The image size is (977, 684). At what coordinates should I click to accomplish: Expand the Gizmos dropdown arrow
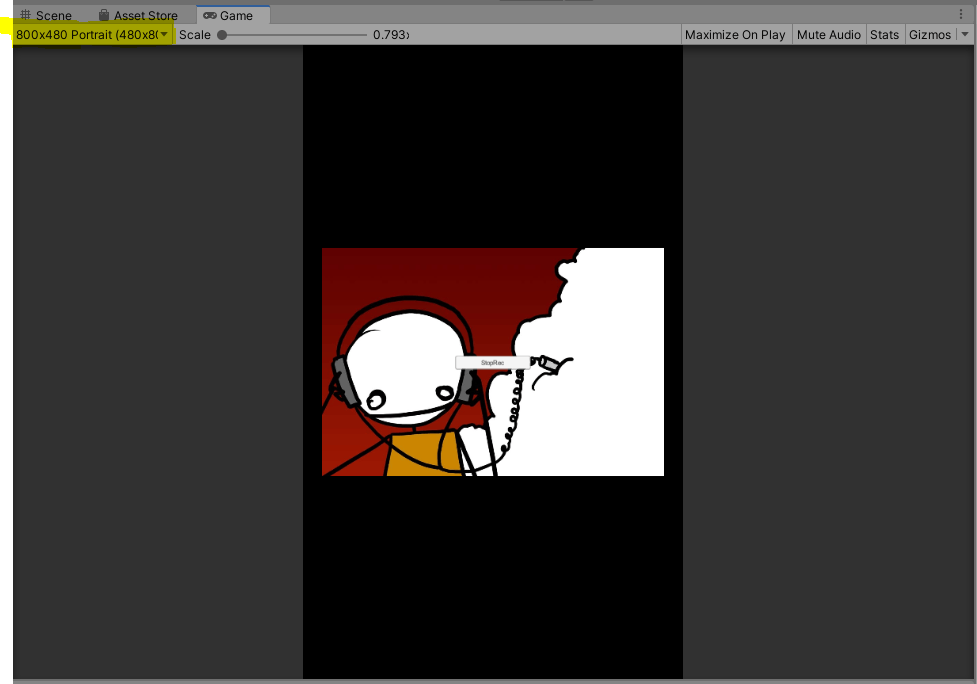[965, 35]
